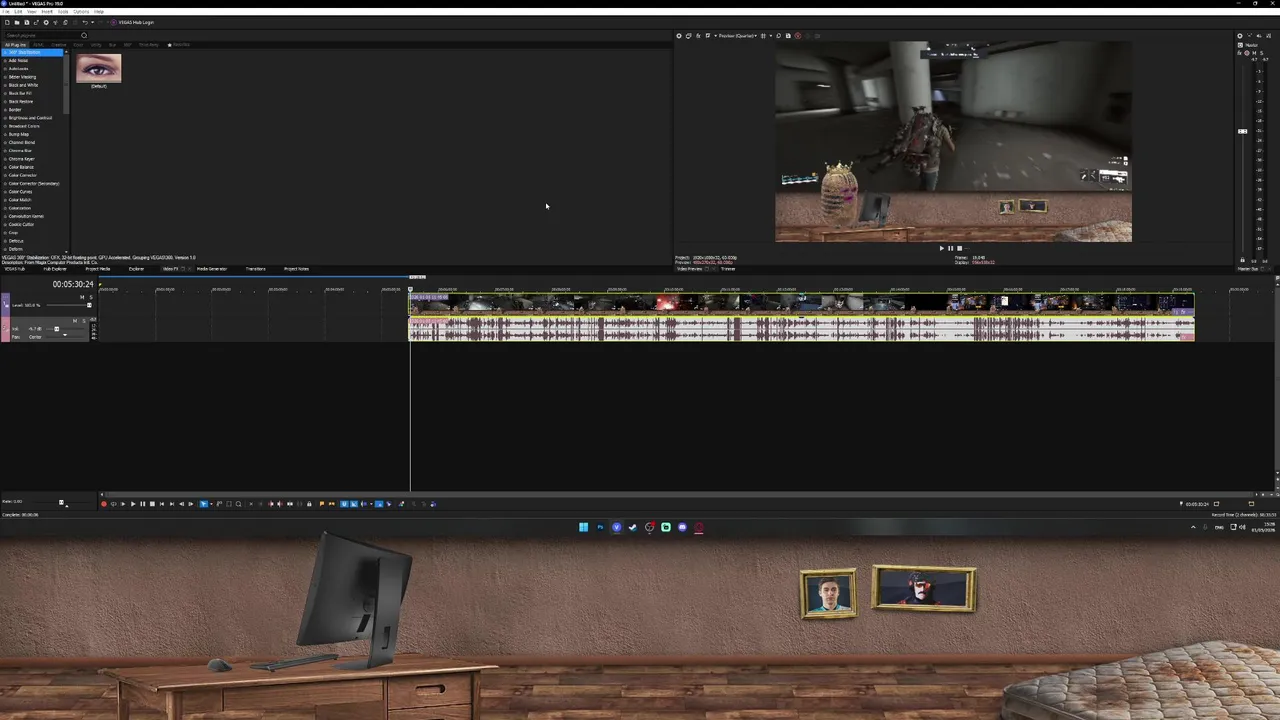Toggle Auto Ripple
Image resolution: width=1280 pixels, height=720 pixels.
[x=363, y=504]
